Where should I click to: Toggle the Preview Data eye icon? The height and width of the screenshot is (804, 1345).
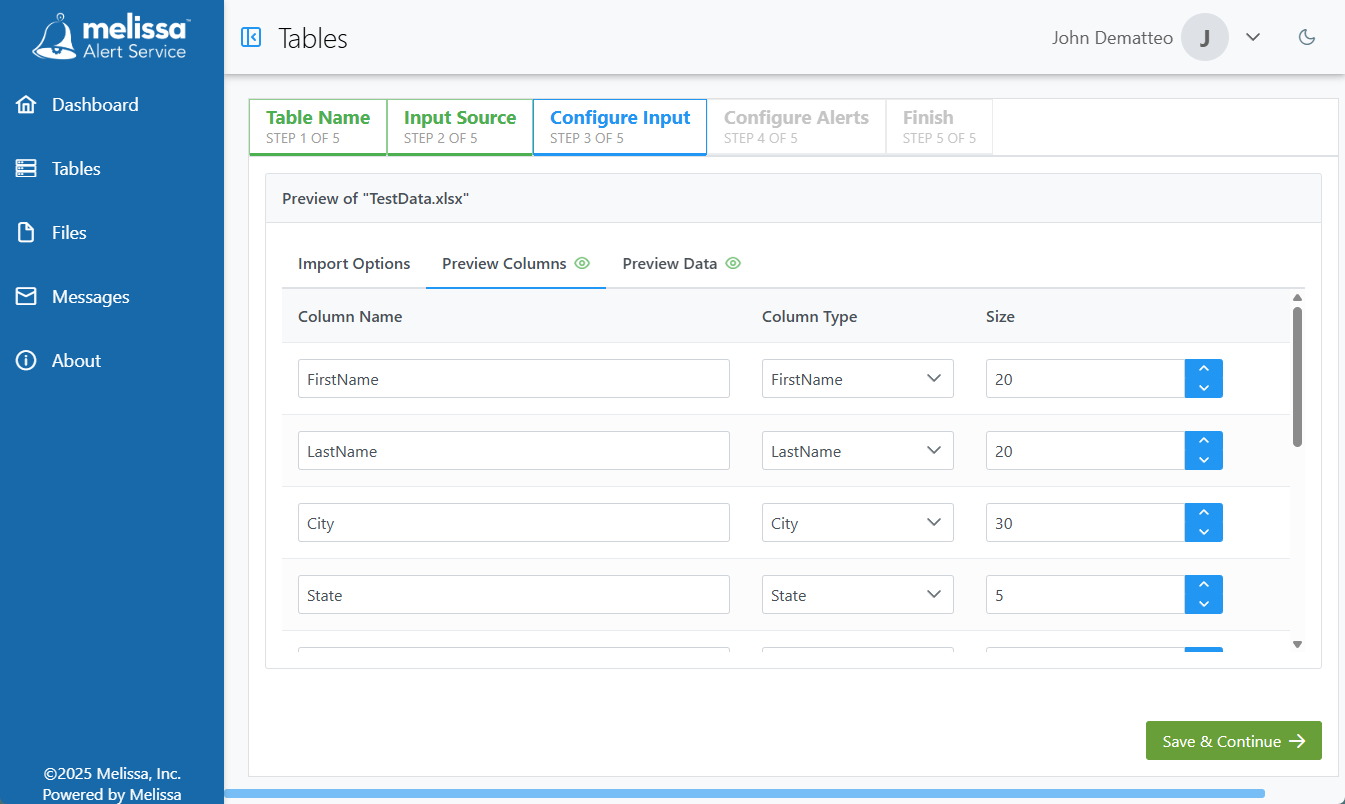733,263
